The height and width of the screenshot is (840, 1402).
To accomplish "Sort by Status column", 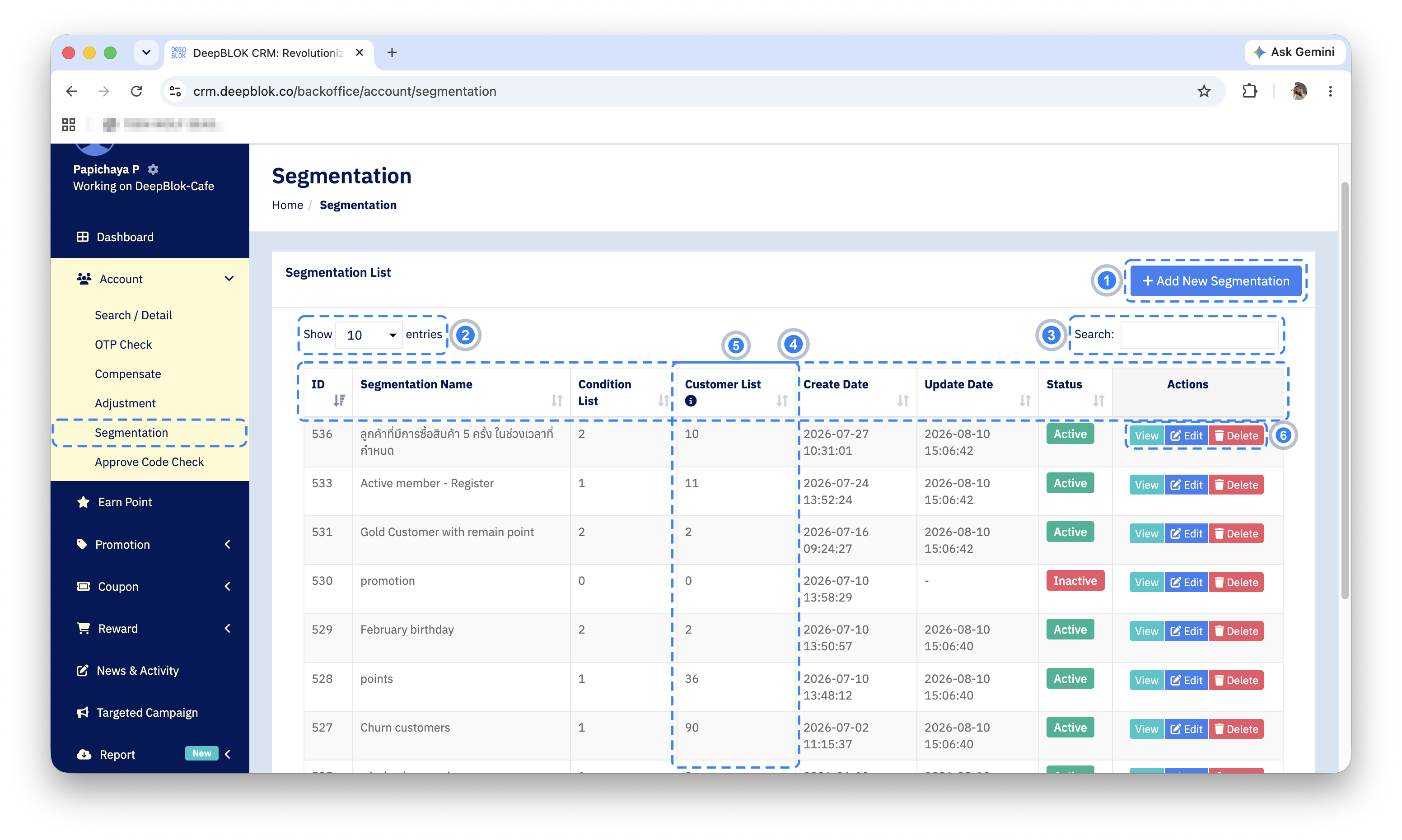I will 1098,401.
